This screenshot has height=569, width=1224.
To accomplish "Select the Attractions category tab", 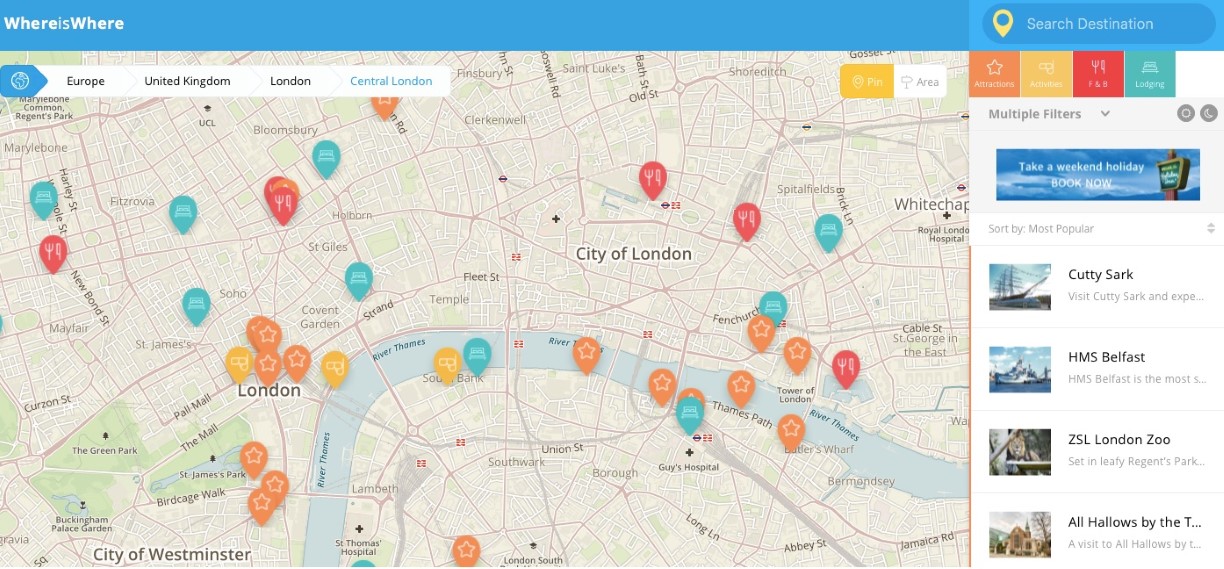I will [x=994, y=73].
